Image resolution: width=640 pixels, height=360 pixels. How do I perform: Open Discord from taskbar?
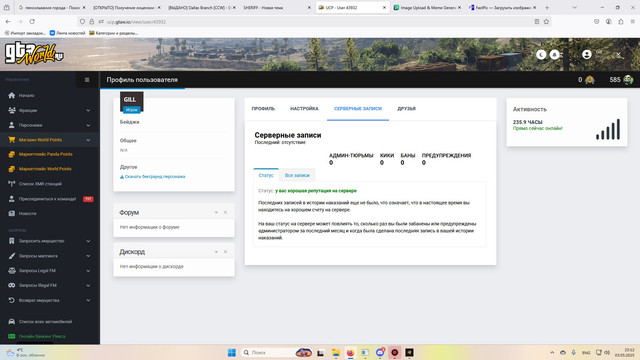pos(380,353)
